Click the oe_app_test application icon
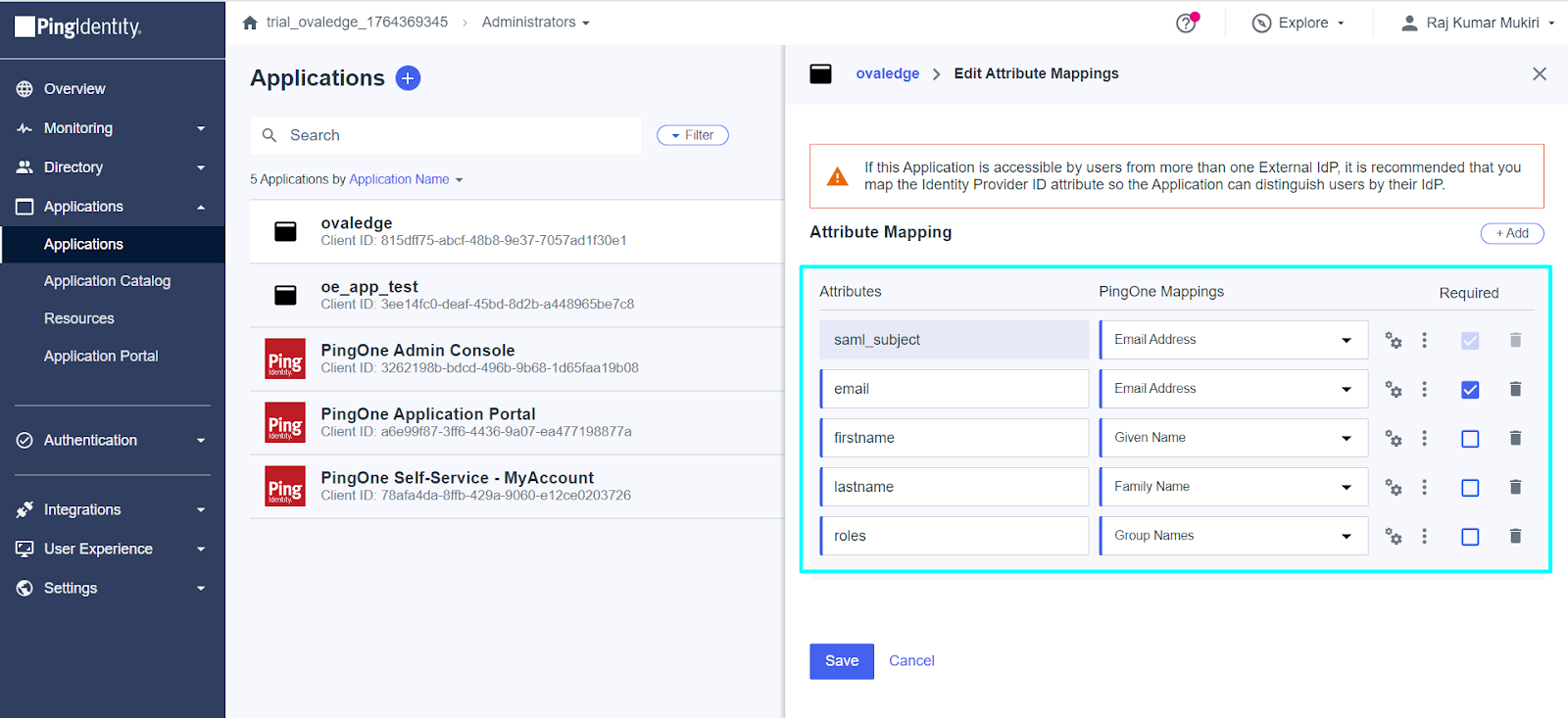The image size is (1568, 718). 285,295
